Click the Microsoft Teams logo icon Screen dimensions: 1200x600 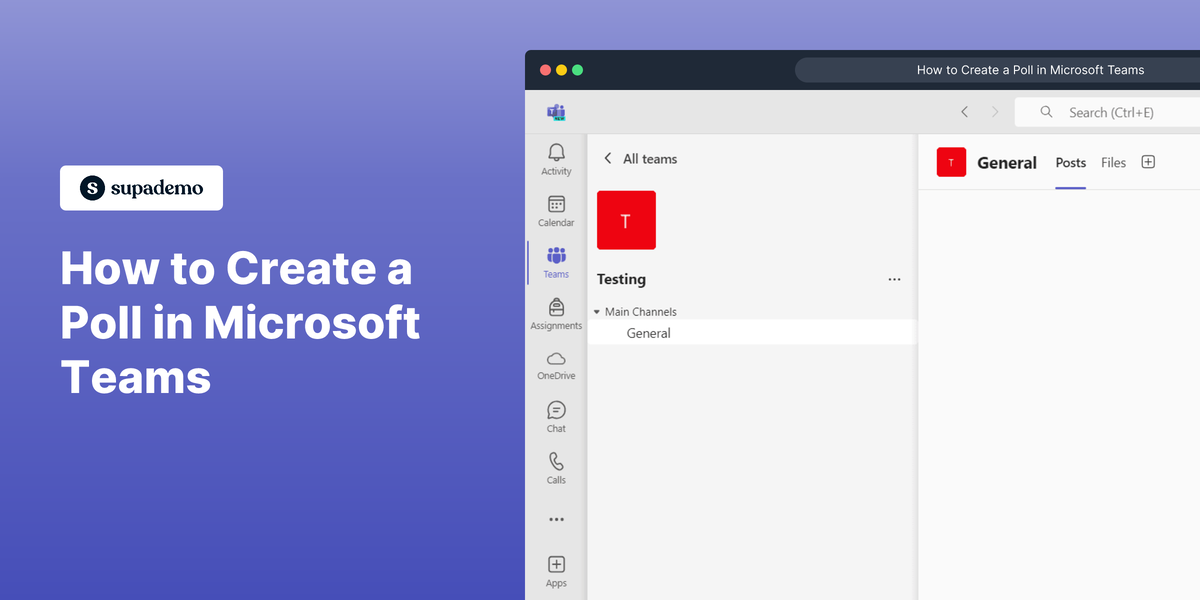pyautogui.click(x=556, y=112)
